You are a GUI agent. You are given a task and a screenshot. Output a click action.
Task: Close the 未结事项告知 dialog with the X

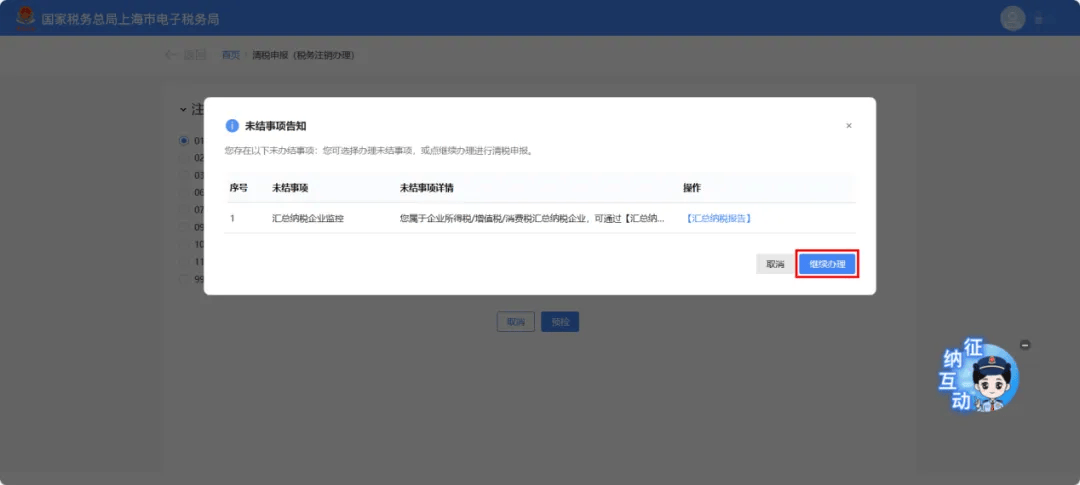(849, 126)
